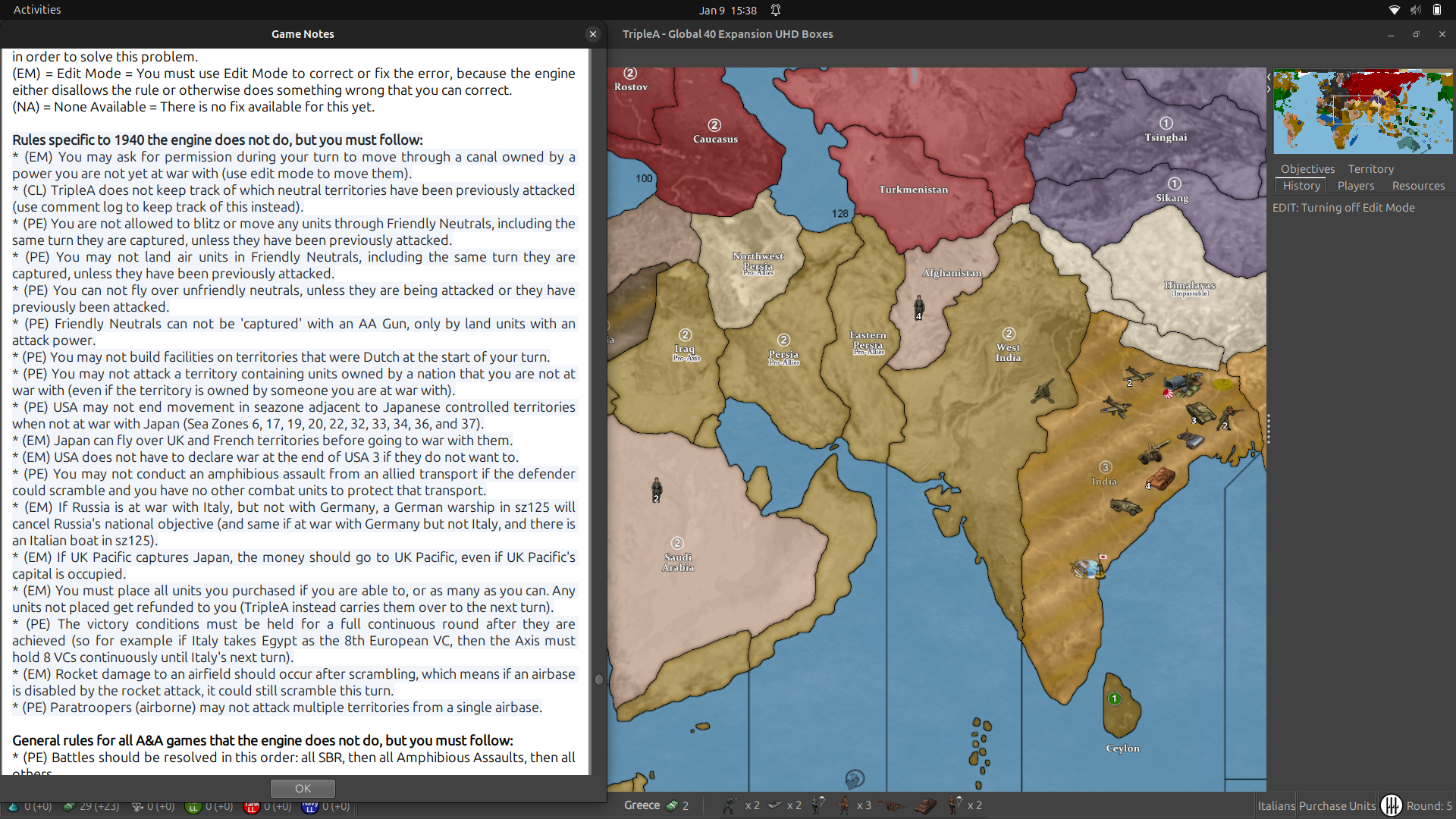The image size is (1456, 819).
Task: Click OK to close the Game Notes dialog
Action: [303, 788]
